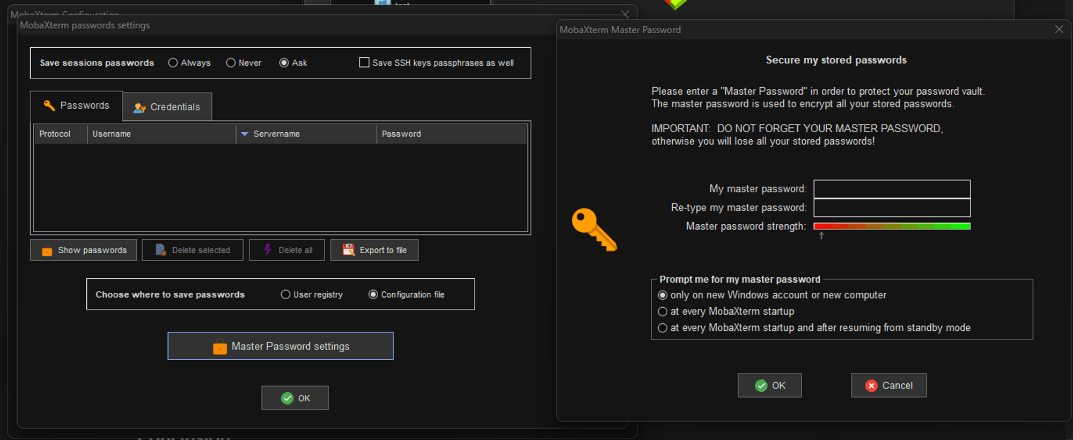Select User registry as password storage
The height and width of the screenshot is (440, 1073).
pos(285,295)
